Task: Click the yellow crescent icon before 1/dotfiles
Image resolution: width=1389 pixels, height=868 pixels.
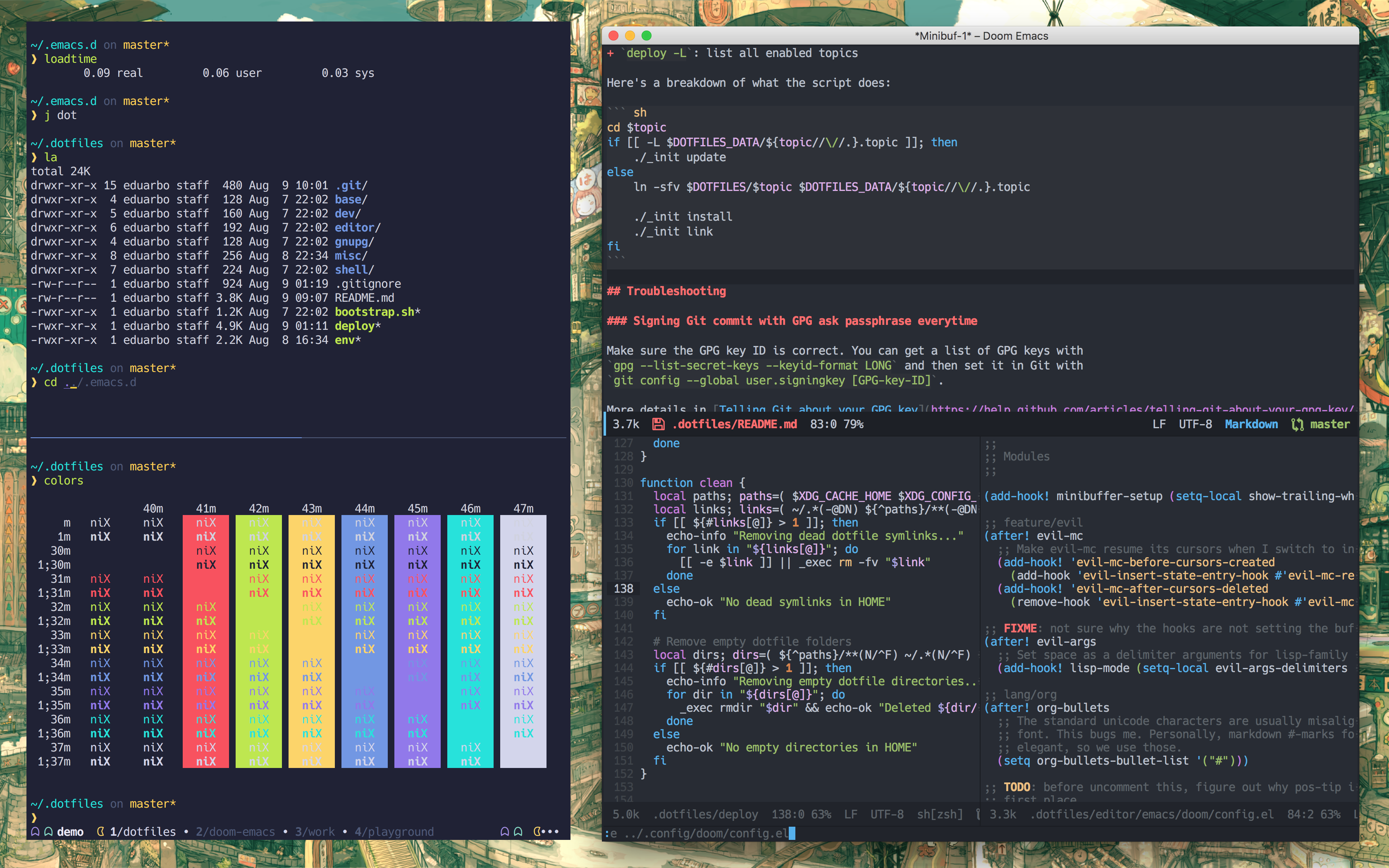Action: [100, 831]
